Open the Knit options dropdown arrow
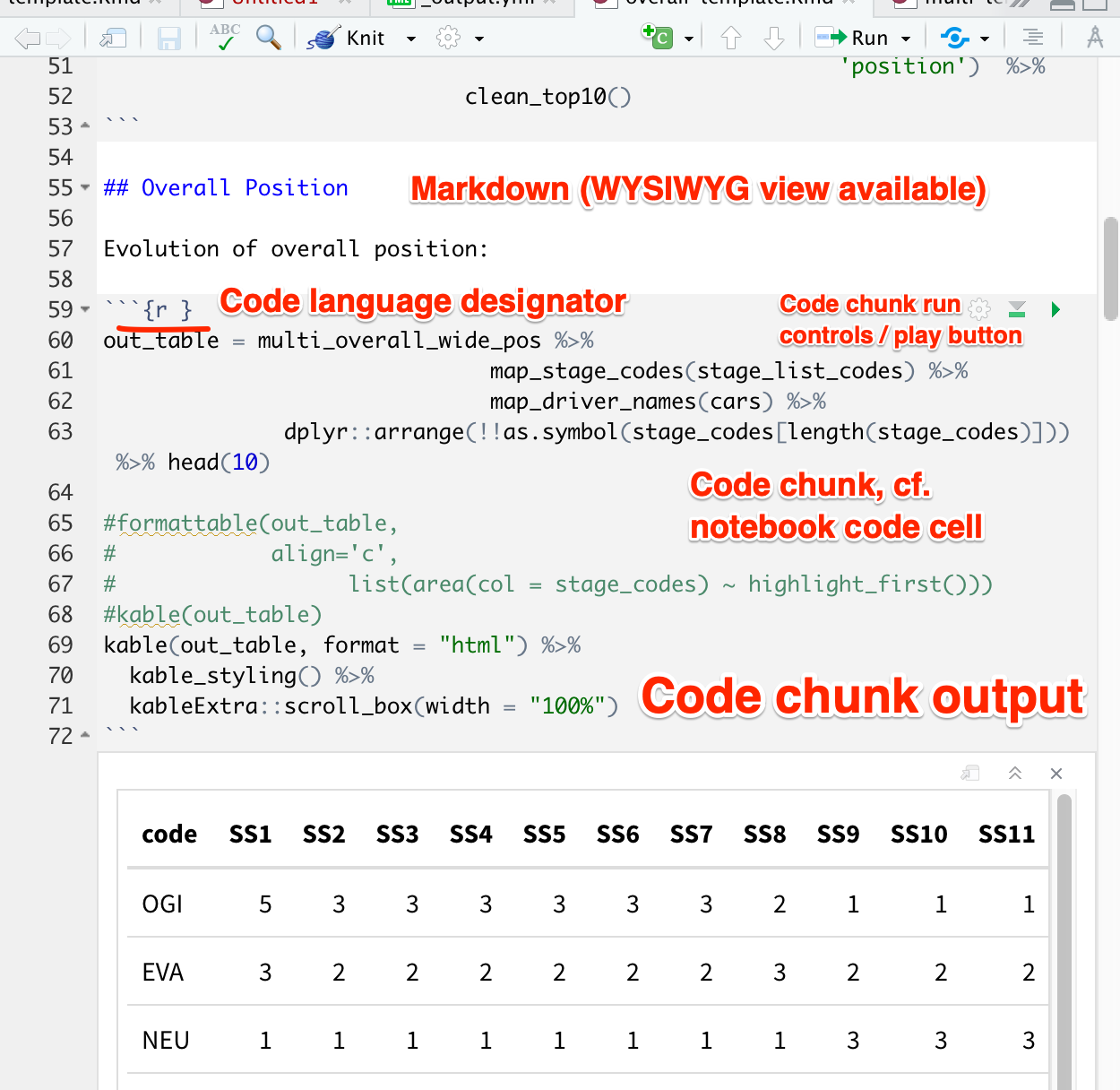Image resolution: width=1120 pixels, height=1090 pixels. point(411,39)
